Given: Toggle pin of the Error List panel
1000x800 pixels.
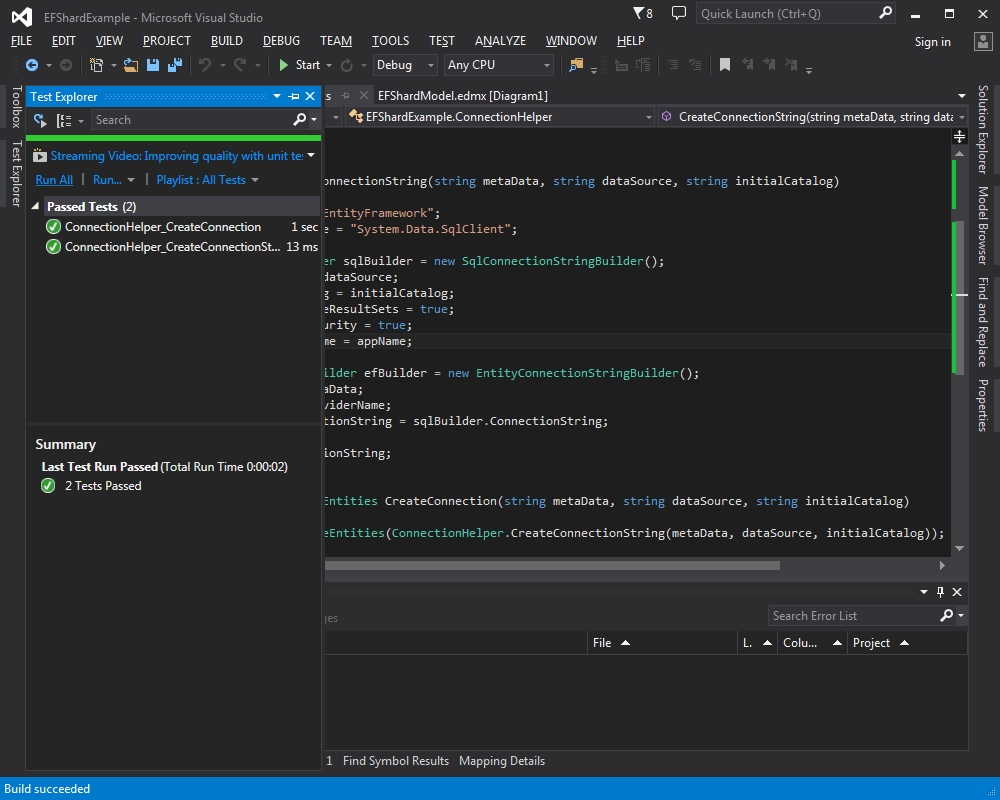Looking at the screenshot, I should point(940,592).
